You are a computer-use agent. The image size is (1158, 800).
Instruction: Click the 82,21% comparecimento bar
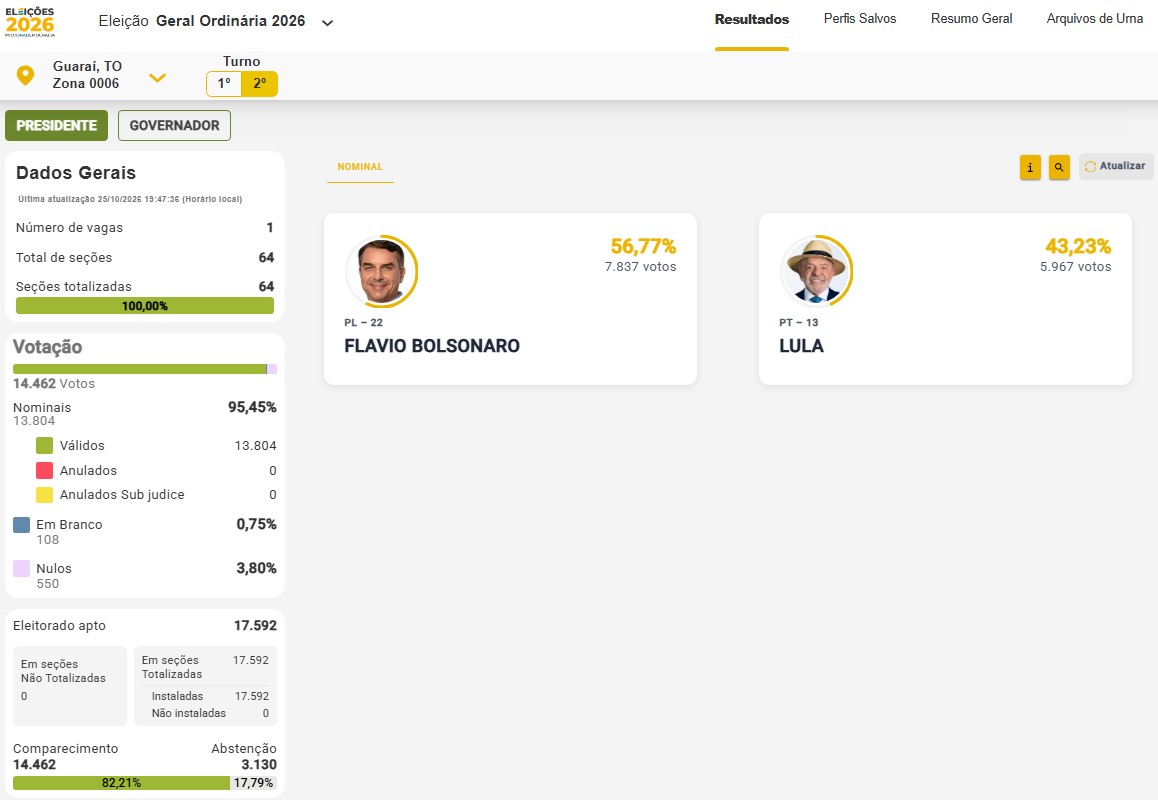point(121,783)
